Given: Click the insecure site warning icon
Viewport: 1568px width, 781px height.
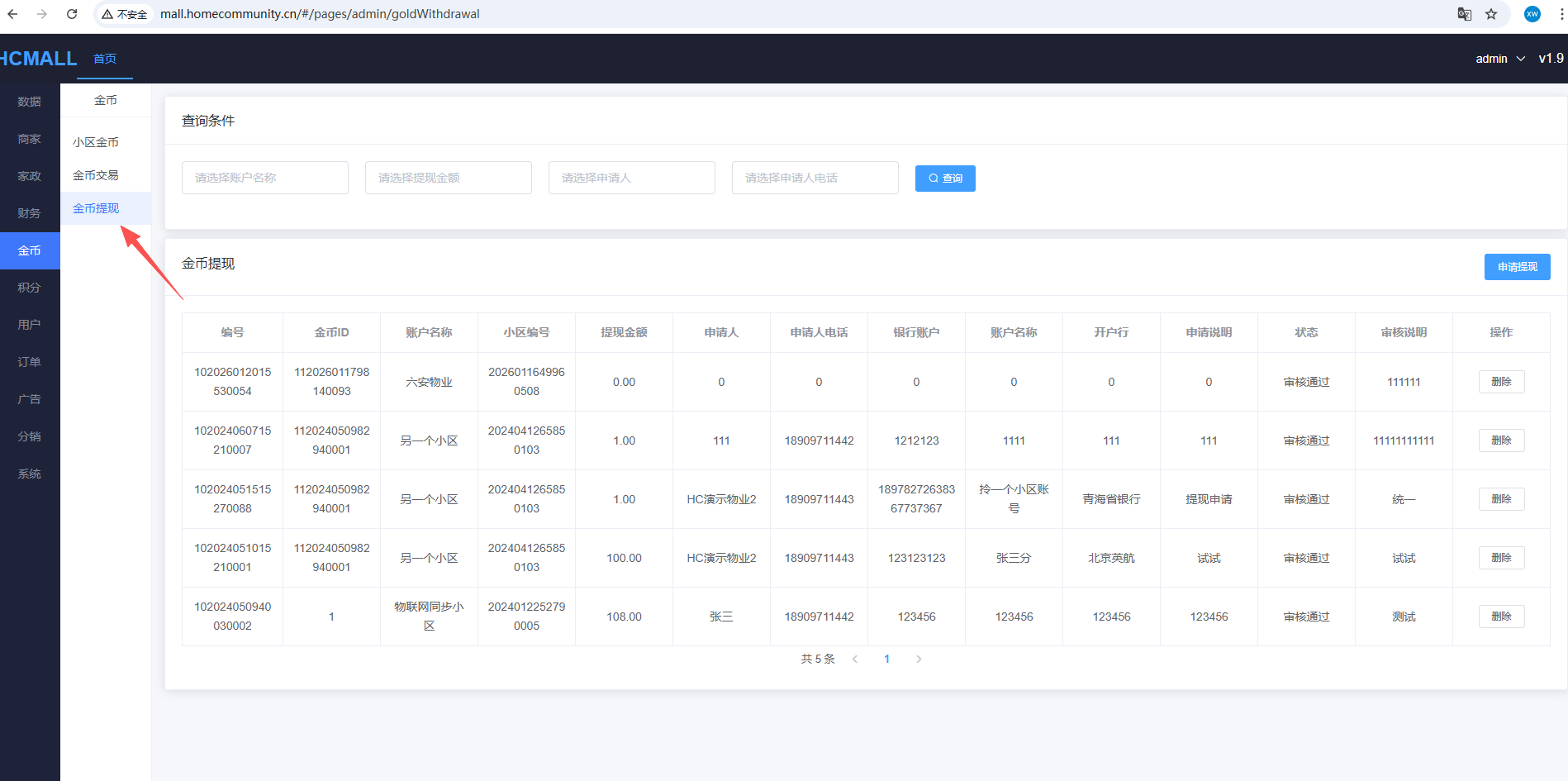Looking at the screenshot, I should pyautogui.click(x=107, y=14).
